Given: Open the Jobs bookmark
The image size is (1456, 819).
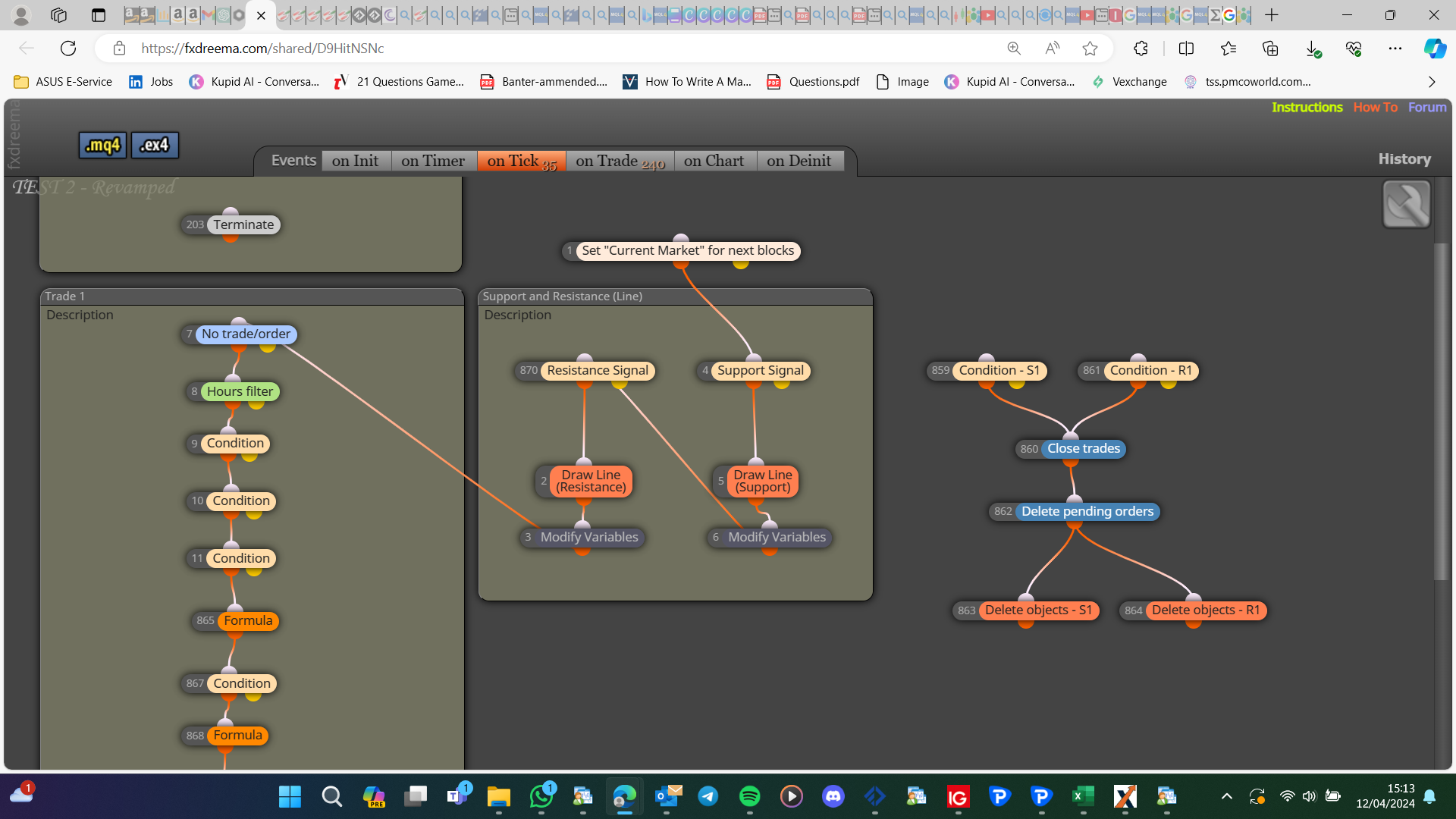Looking at the screenshot, I should point(151,82).
